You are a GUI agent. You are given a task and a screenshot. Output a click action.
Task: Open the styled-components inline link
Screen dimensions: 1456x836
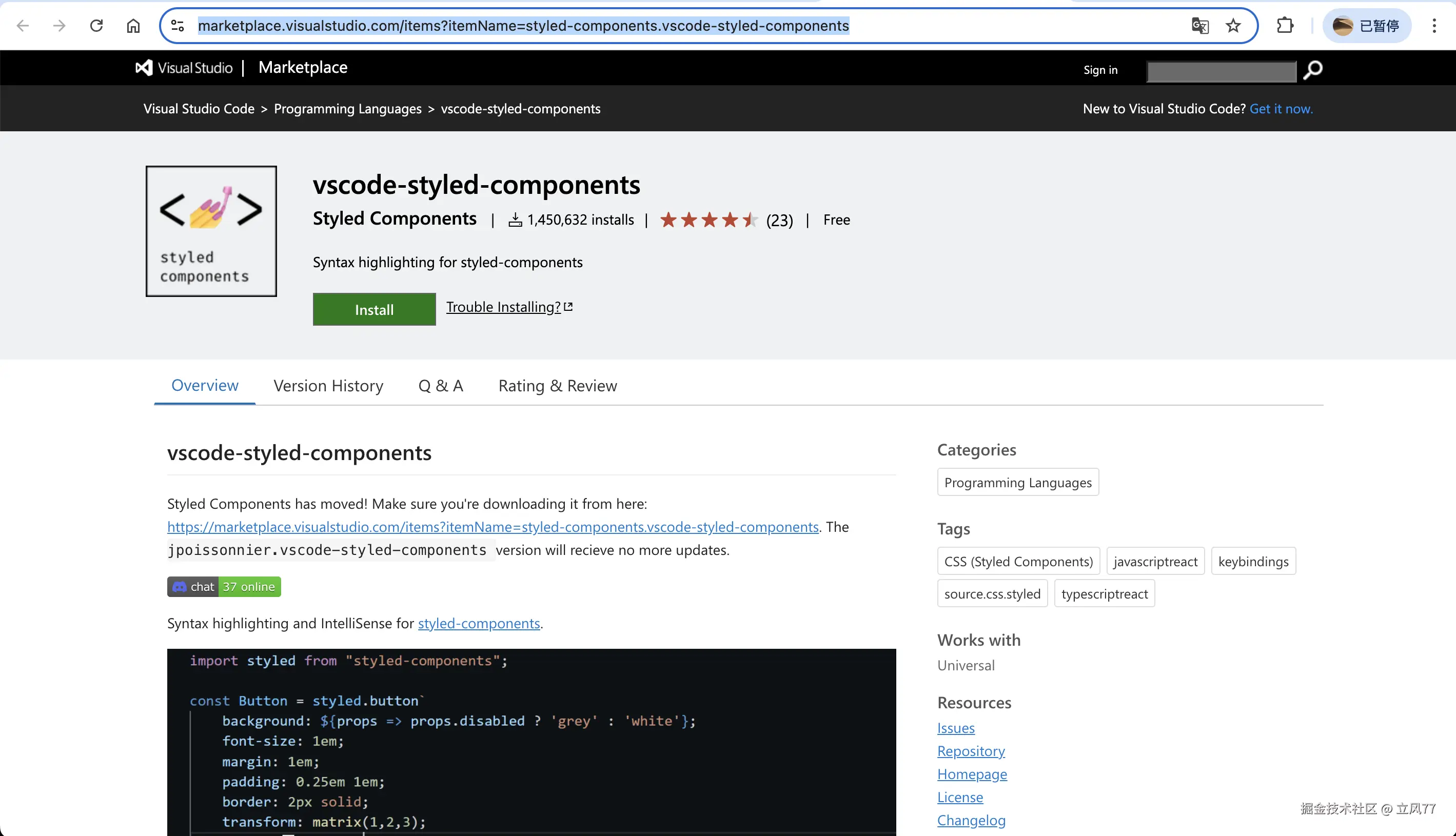coord(479,624)
